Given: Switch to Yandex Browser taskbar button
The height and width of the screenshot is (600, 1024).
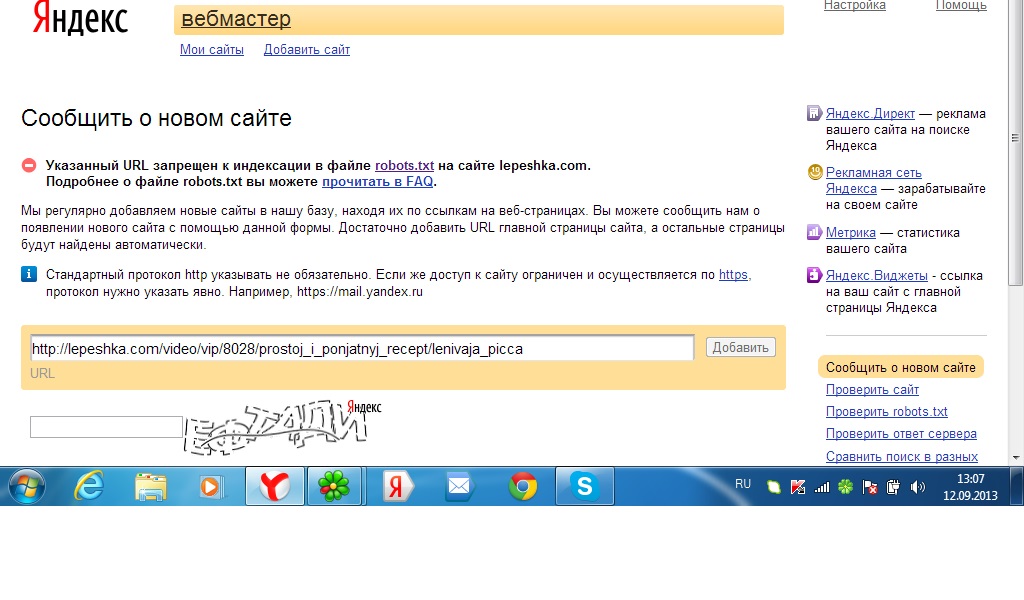Looking at the screenshot, I should (x=274, y=486).
